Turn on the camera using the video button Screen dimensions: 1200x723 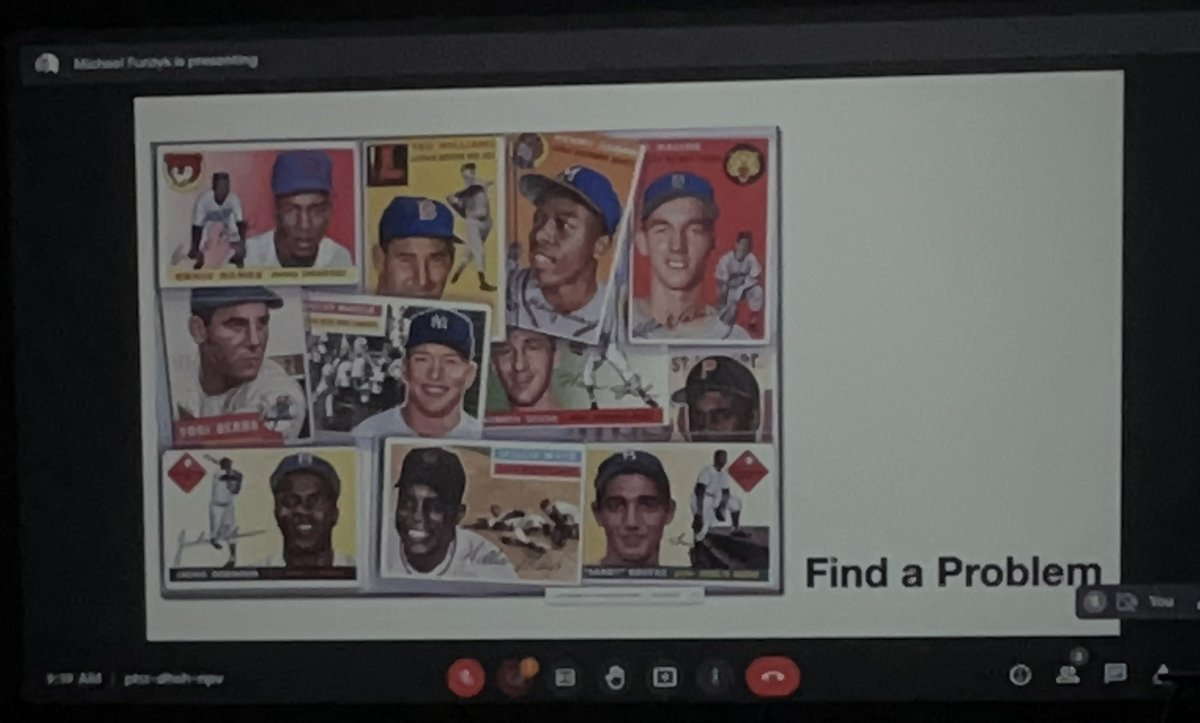click(x=516, y=677)
